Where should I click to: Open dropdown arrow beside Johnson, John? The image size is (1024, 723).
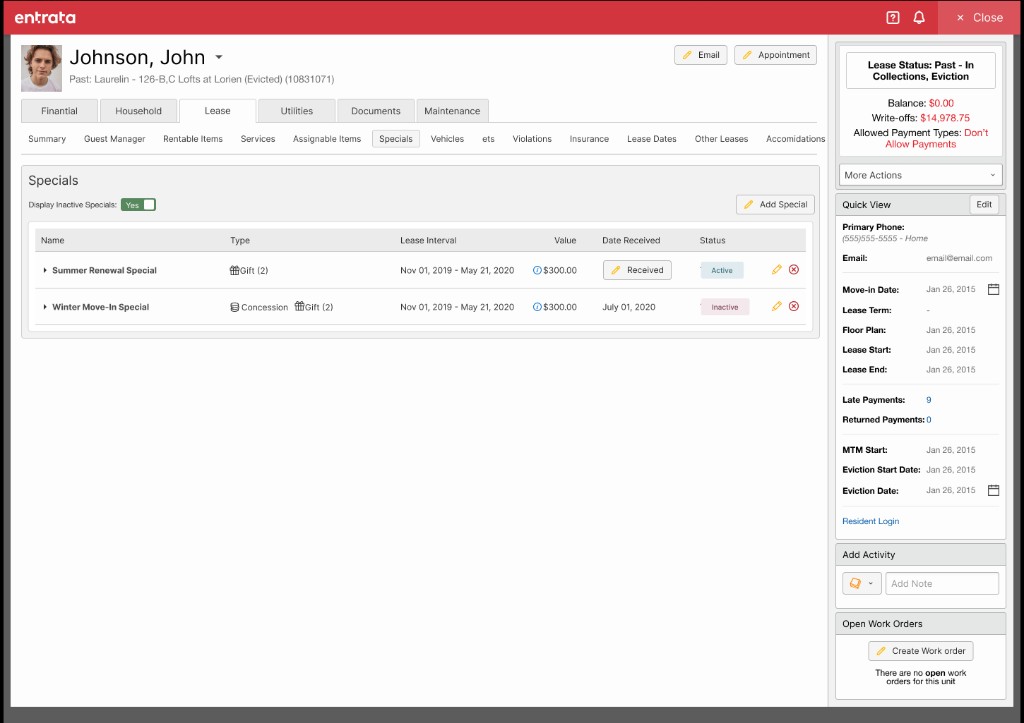(x=219, y=57)
